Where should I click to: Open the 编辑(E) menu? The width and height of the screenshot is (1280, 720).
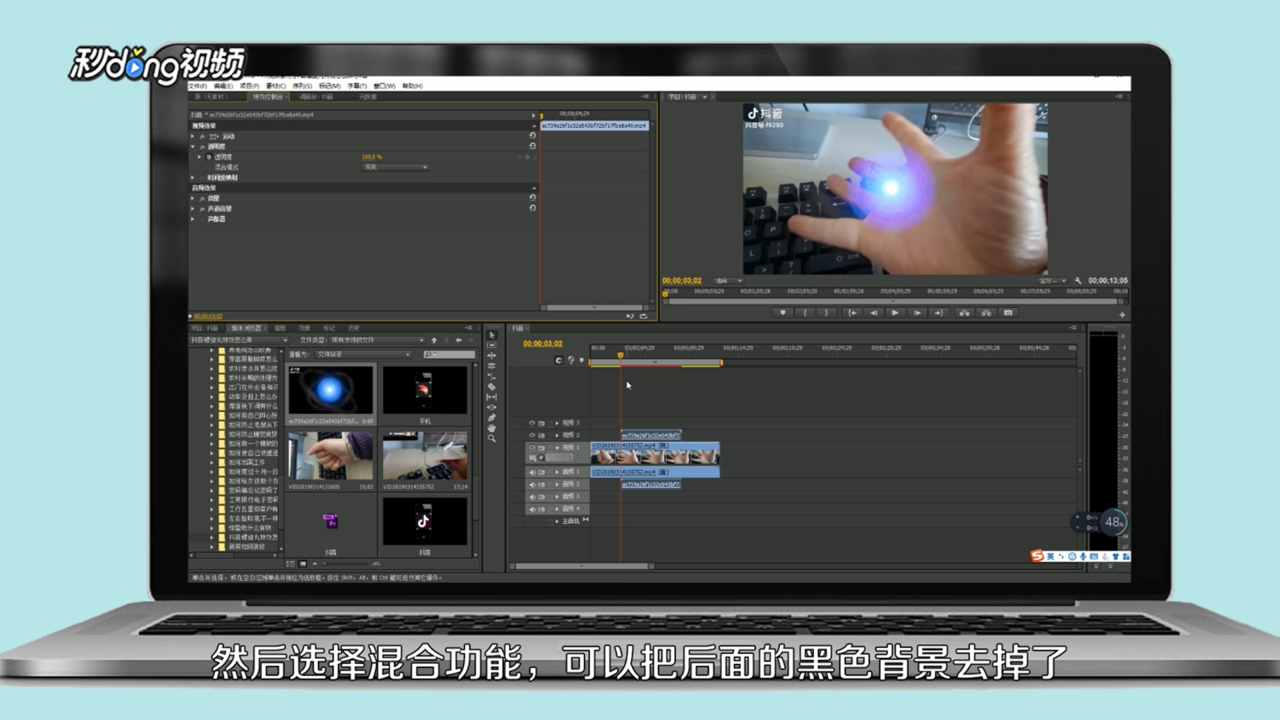click(x=223, y=86)
